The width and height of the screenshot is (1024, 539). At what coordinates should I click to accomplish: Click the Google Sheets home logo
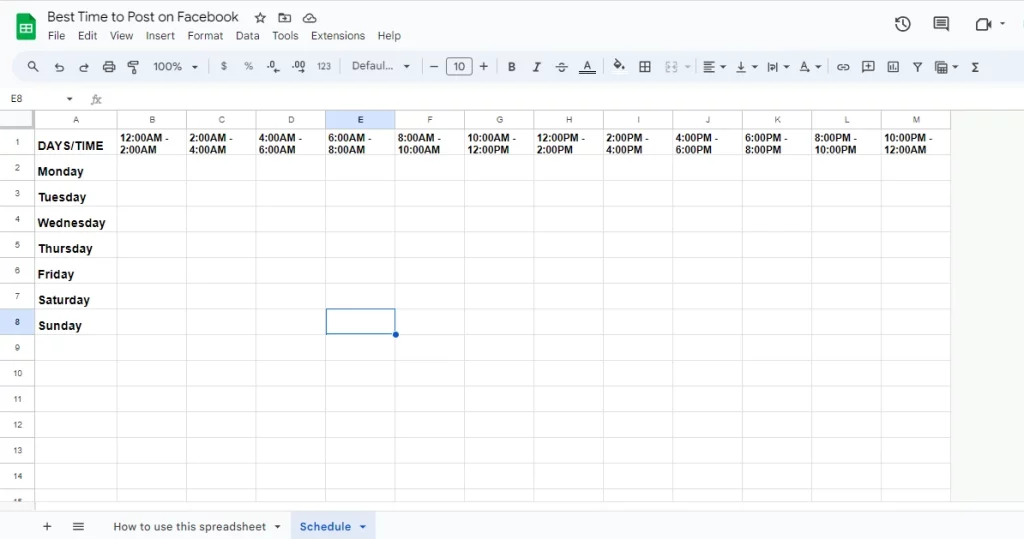26,27
